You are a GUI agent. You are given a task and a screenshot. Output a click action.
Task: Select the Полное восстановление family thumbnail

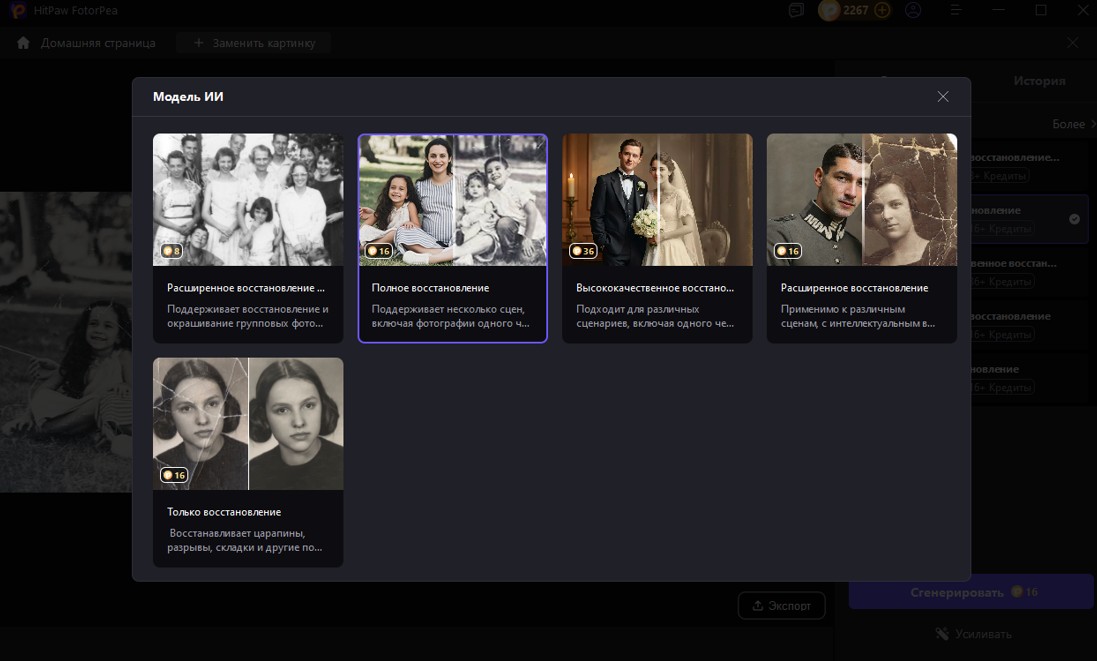click(x=453, y=199)
